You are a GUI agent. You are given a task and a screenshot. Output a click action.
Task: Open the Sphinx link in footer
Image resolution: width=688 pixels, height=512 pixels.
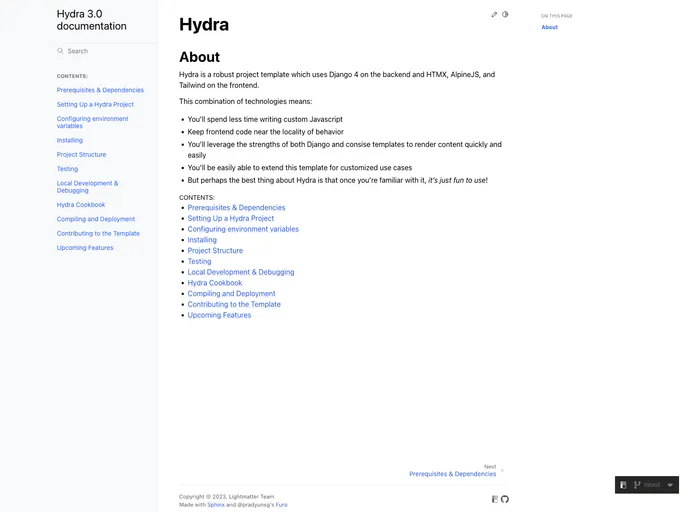[216, 505]
